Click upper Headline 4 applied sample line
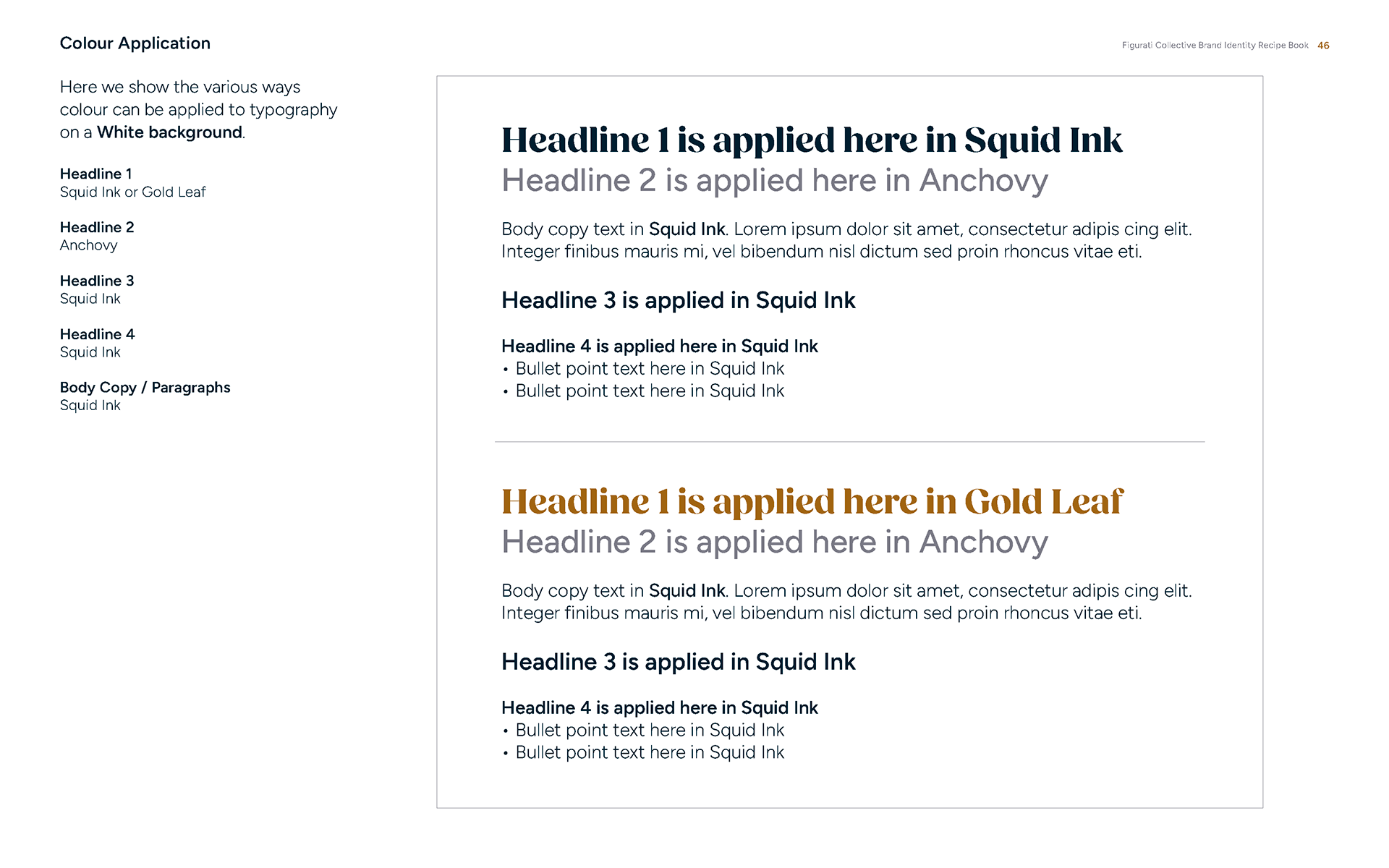This screenshot has width=1389, height=868. [x=659, y=346]
